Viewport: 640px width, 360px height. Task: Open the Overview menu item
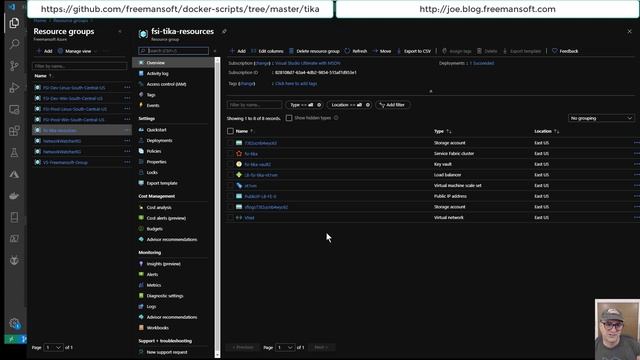tap(173, 63)
